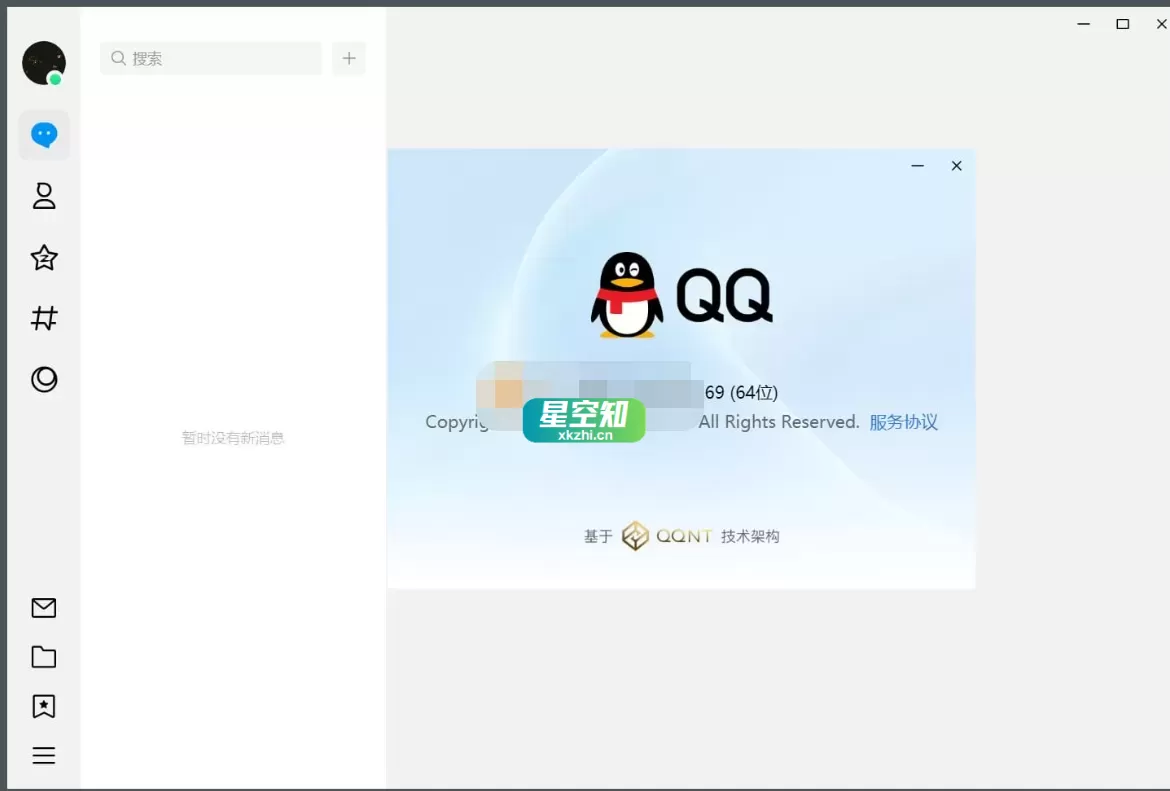Open the Mail envelope icon
Screen dimensions: 1170x791
point(43,607)
